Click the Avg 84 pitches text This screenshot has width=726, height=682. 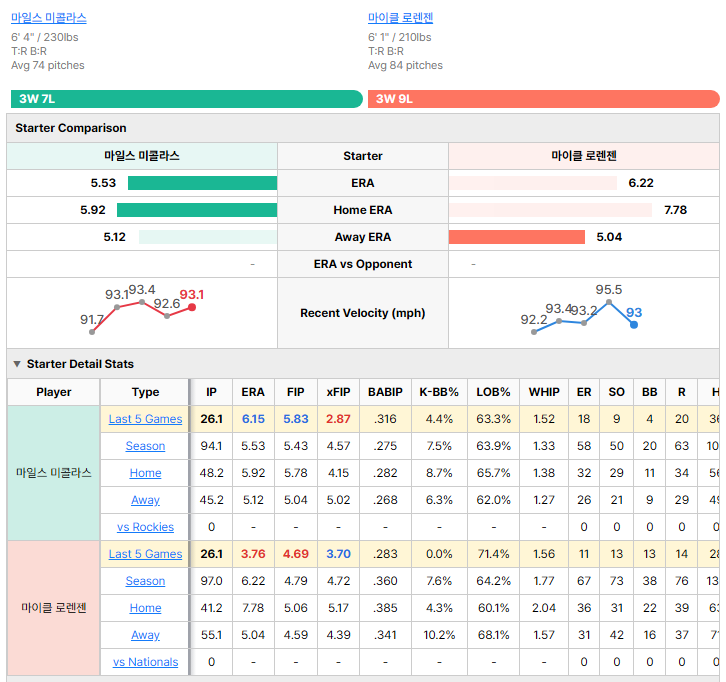(405, 65)
